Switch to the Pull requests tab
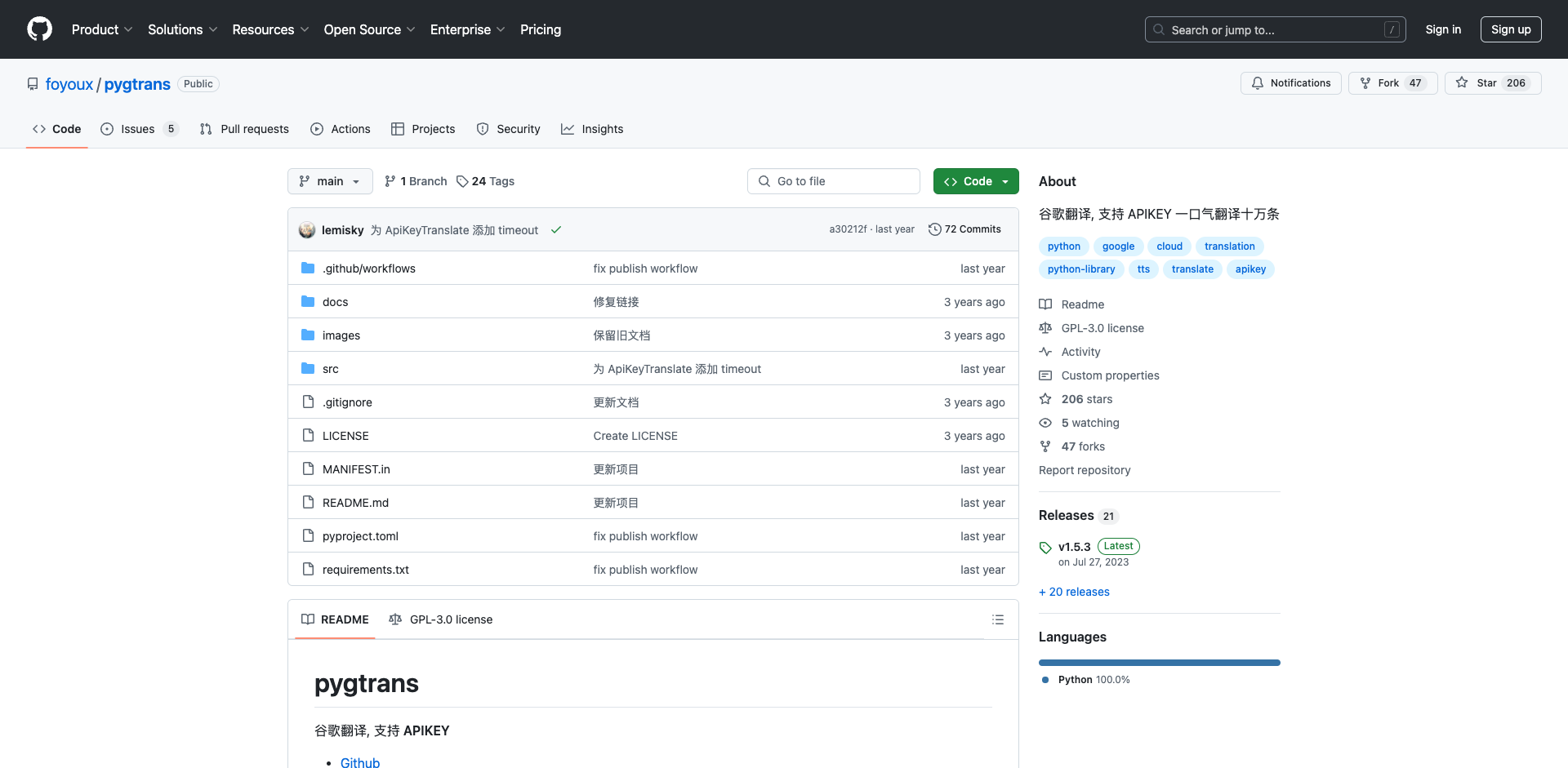Viewport: 1568px width, 768px height. coord(244,129)
